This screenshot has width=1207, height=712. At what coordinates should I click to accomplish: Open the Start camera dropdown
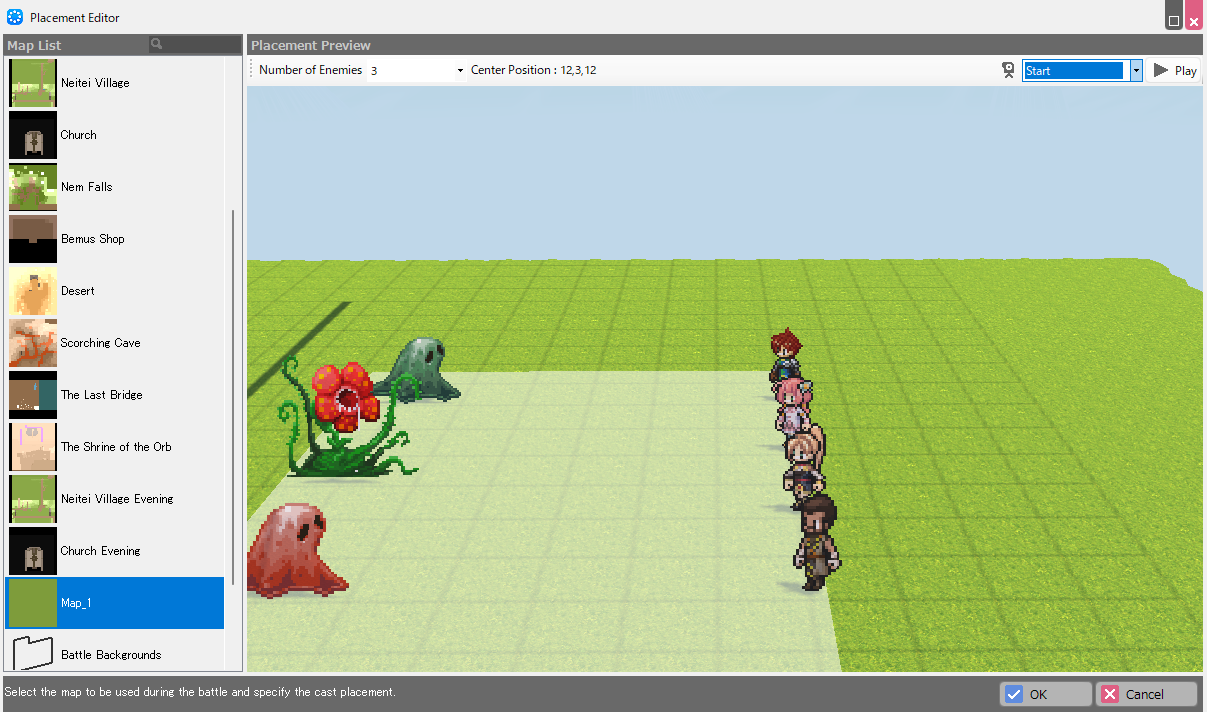pyautogui.click(x=1136, y=70)
